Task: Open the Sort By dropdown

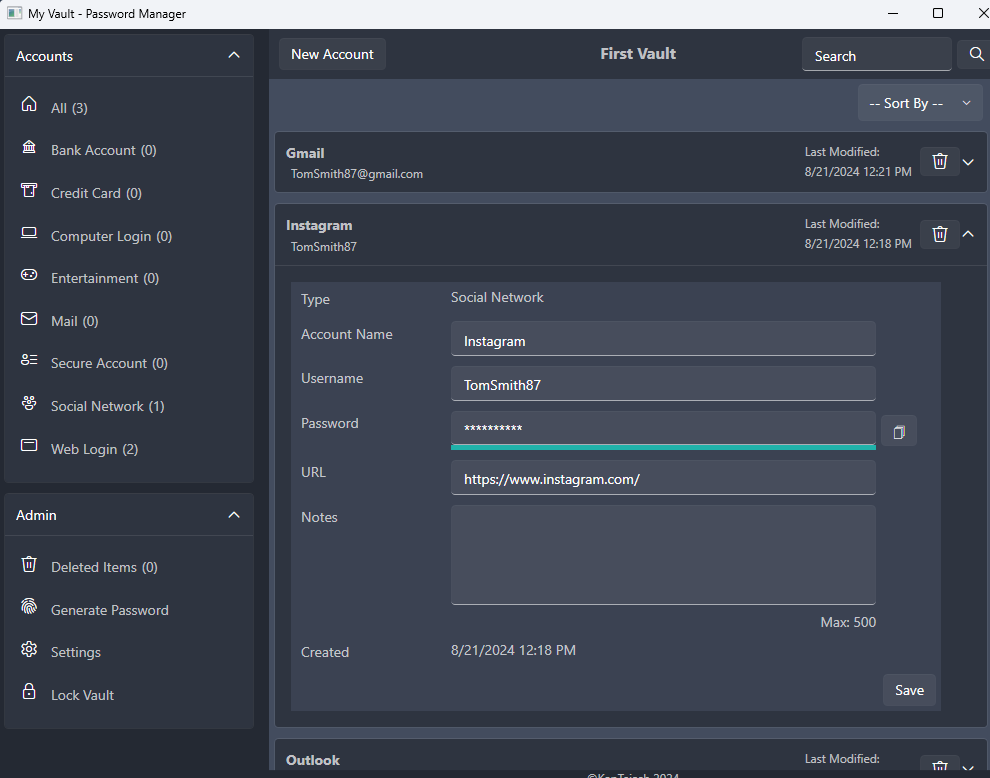Action: pyautogui.click(x=919, y=103)
